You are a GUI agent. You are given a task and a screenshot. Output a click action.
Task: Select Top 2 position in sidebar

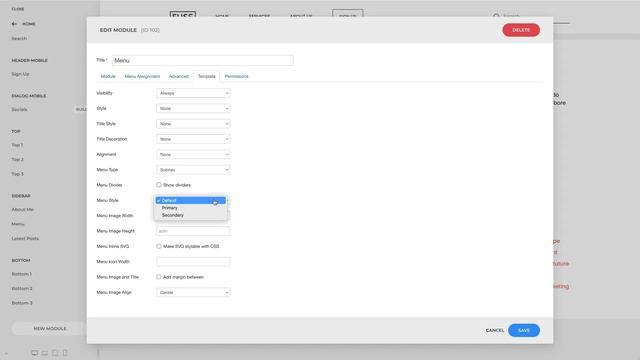point(18,160)
